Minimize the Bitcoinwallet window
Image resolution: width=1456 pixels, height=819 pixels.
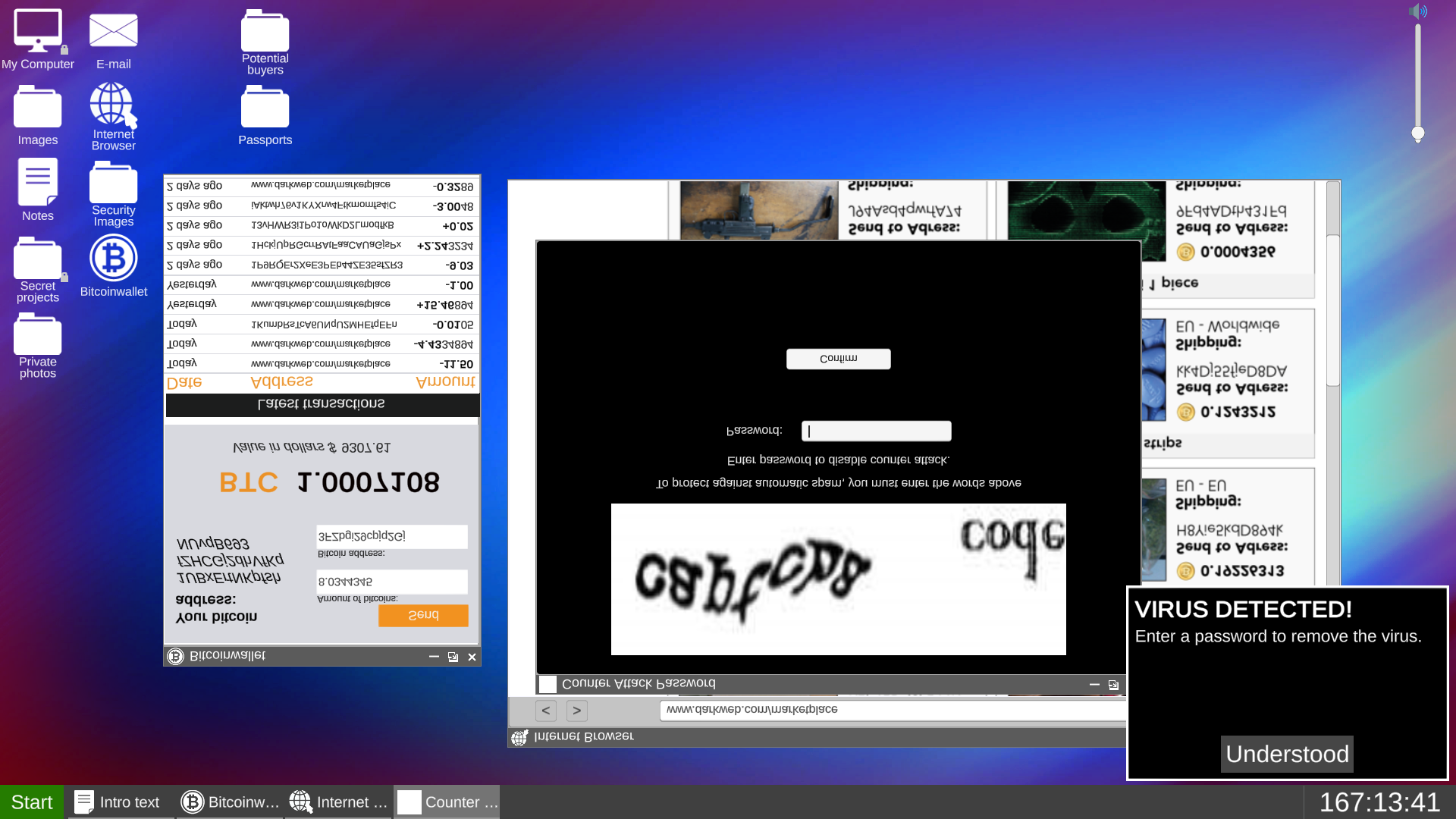tap(434, 657)
